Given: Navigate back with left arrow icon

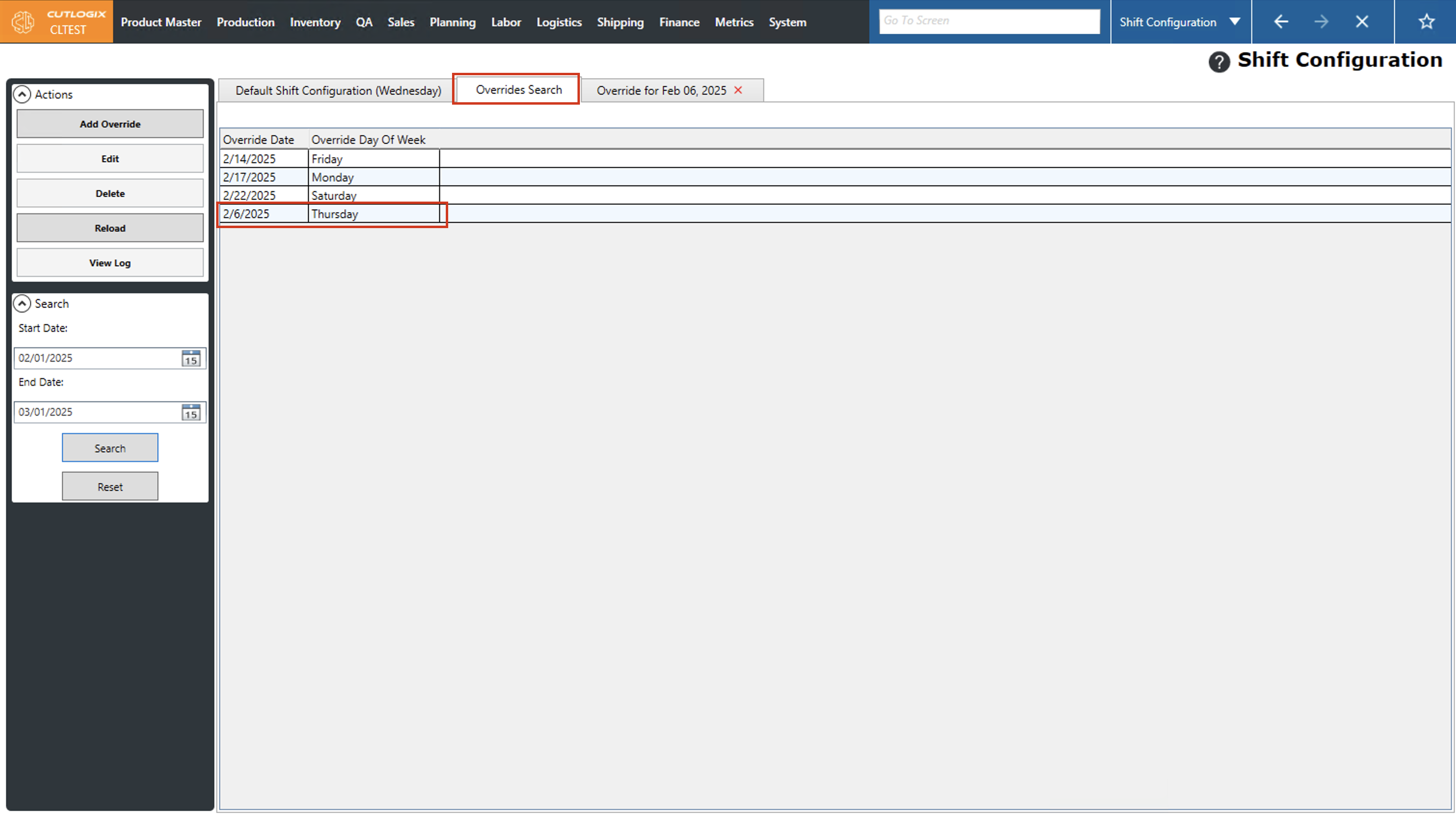Looking at the screenshot, I should (1281, 22).
